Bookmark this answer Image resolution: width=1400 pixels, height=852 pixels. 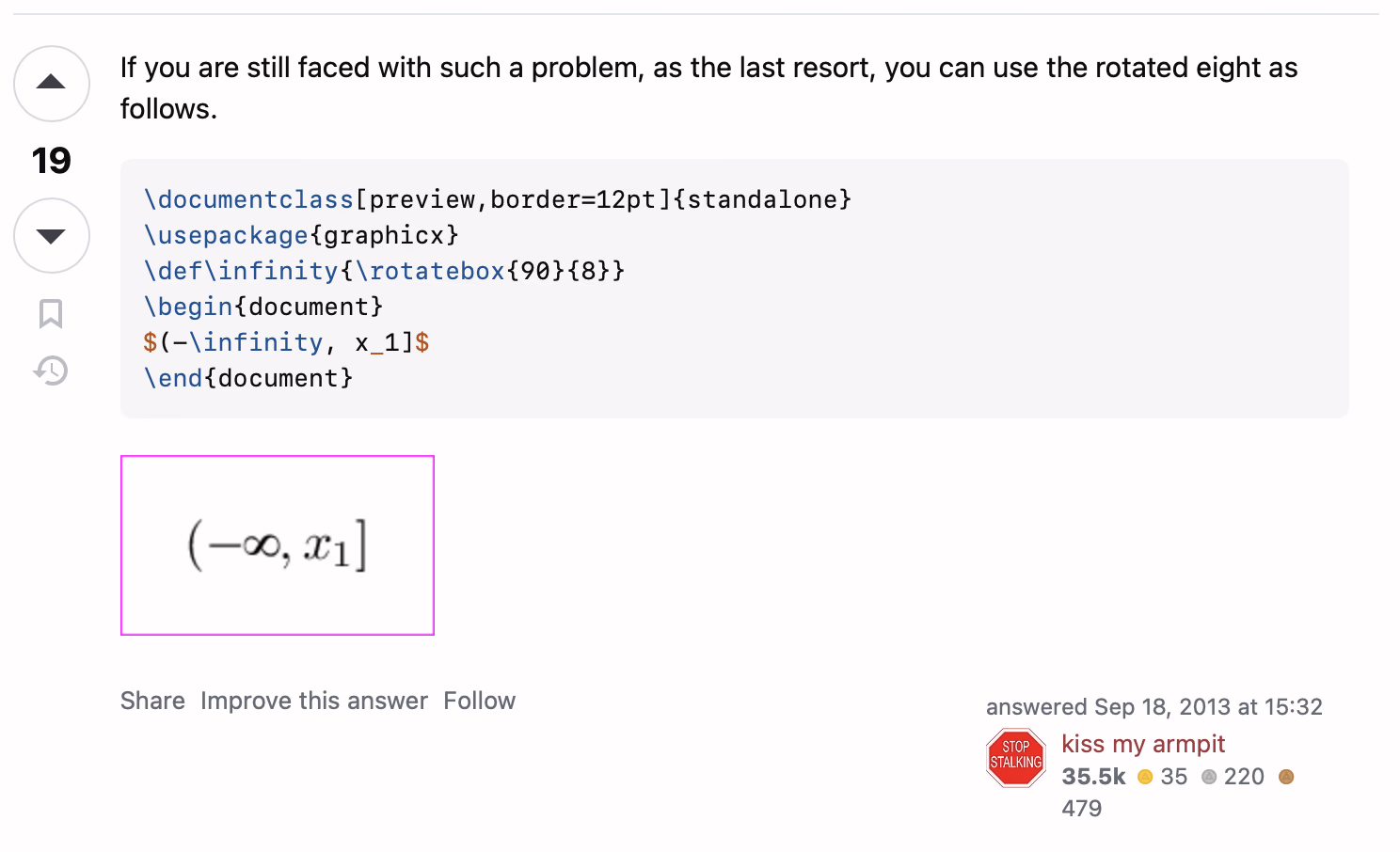[51, 313]
